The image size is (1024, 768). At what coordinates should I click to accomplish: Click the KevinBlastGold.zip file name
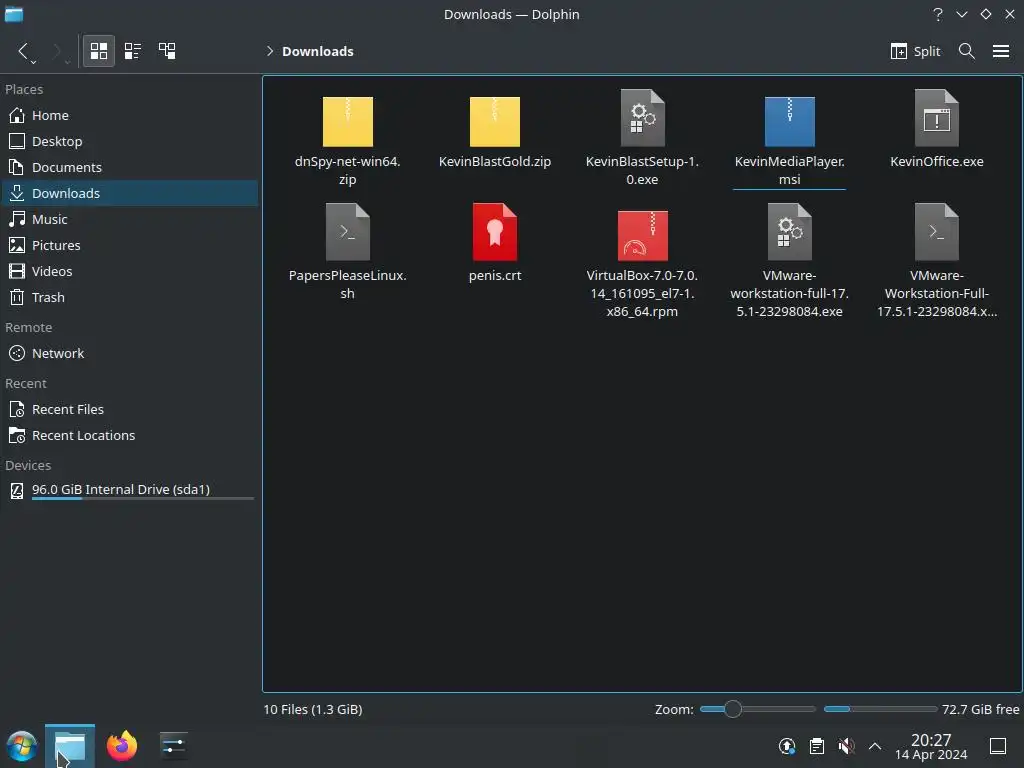coord(494,161)
